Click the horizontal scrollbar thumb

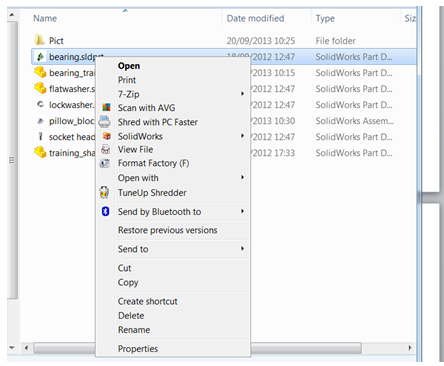197,348
